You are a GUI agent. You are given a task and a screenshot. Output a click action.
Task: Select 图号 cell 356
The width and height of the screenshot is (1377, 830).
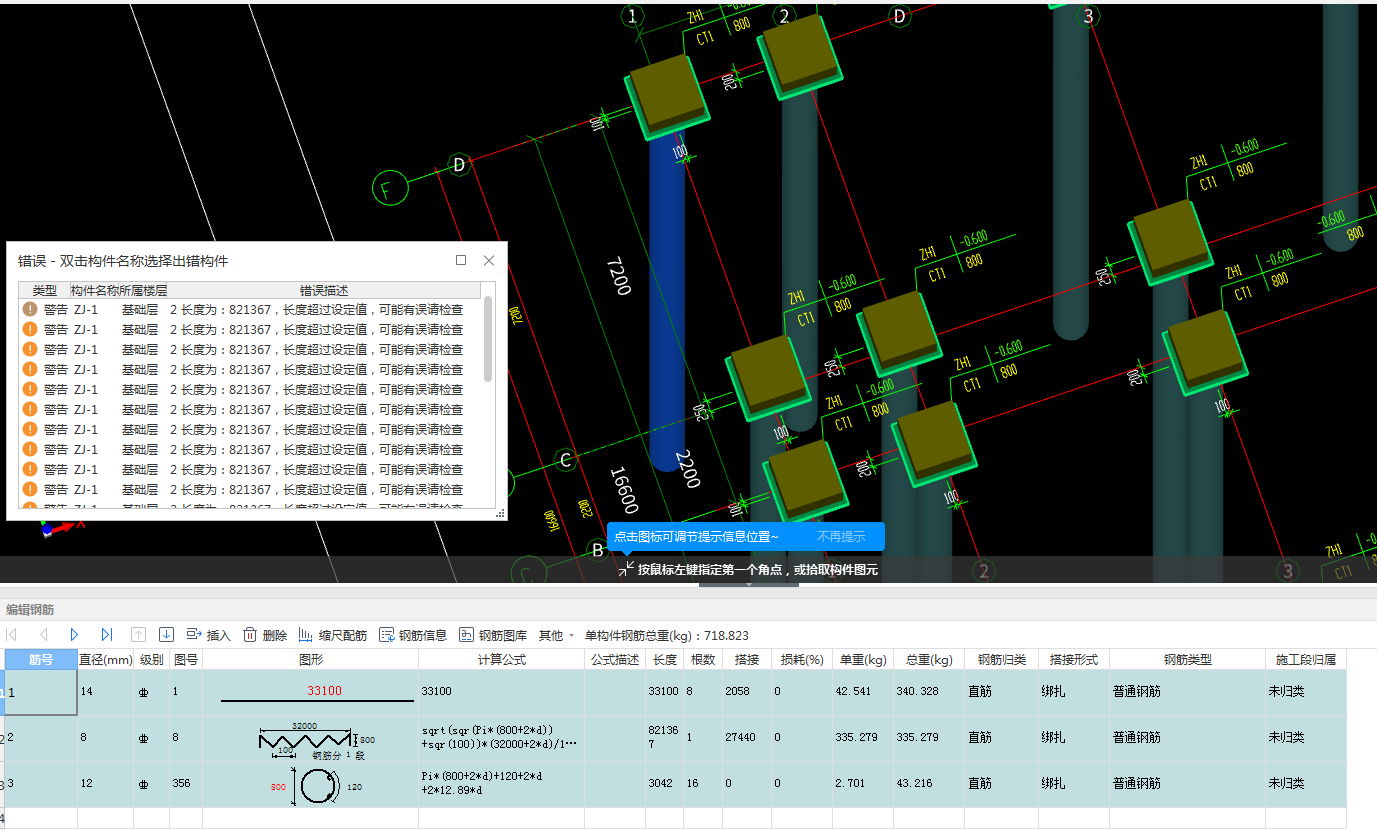coord(186,784)
